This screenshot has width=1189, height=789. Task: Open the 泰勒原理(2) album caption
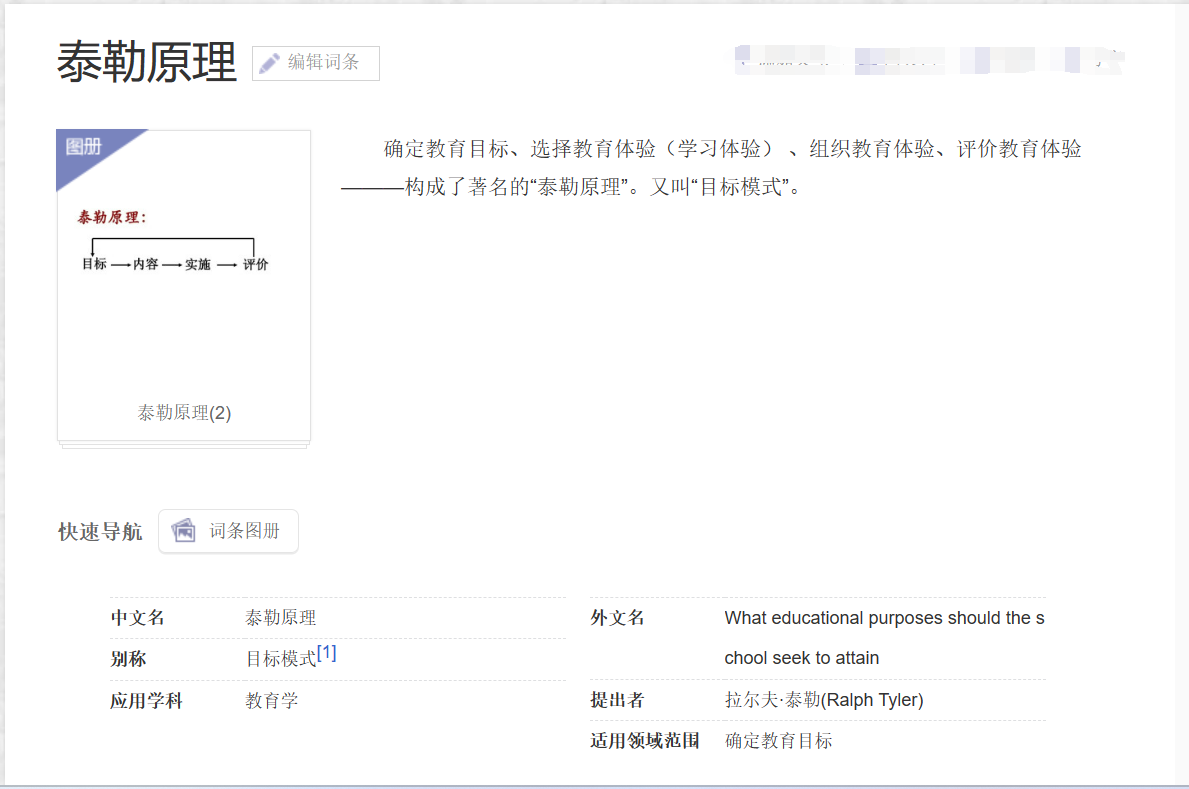pyautogui.click(x=184, y=413)
